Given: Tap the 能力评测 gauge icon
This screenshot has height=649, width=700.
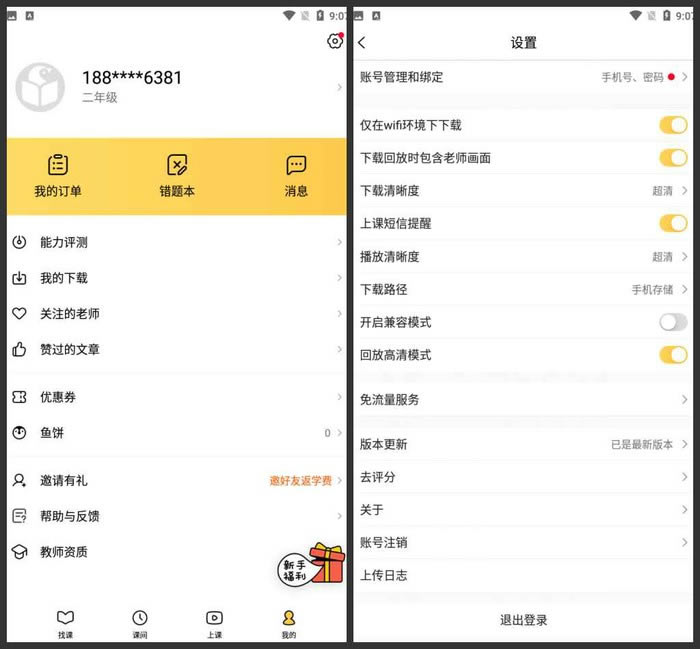Looking at the screenshot, I should [x=19, y=242].
